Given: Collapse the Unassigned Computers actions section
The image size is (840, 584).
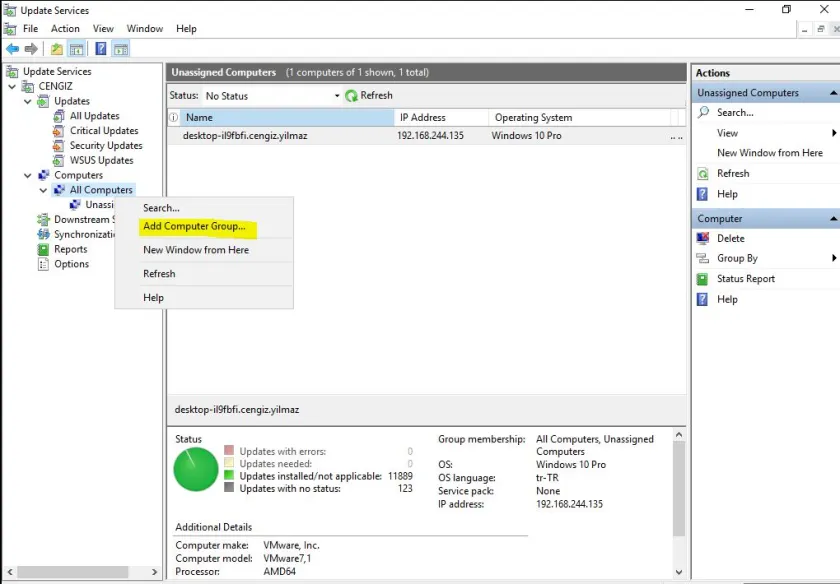Looking at the screenshot, I should click(833, 93).
